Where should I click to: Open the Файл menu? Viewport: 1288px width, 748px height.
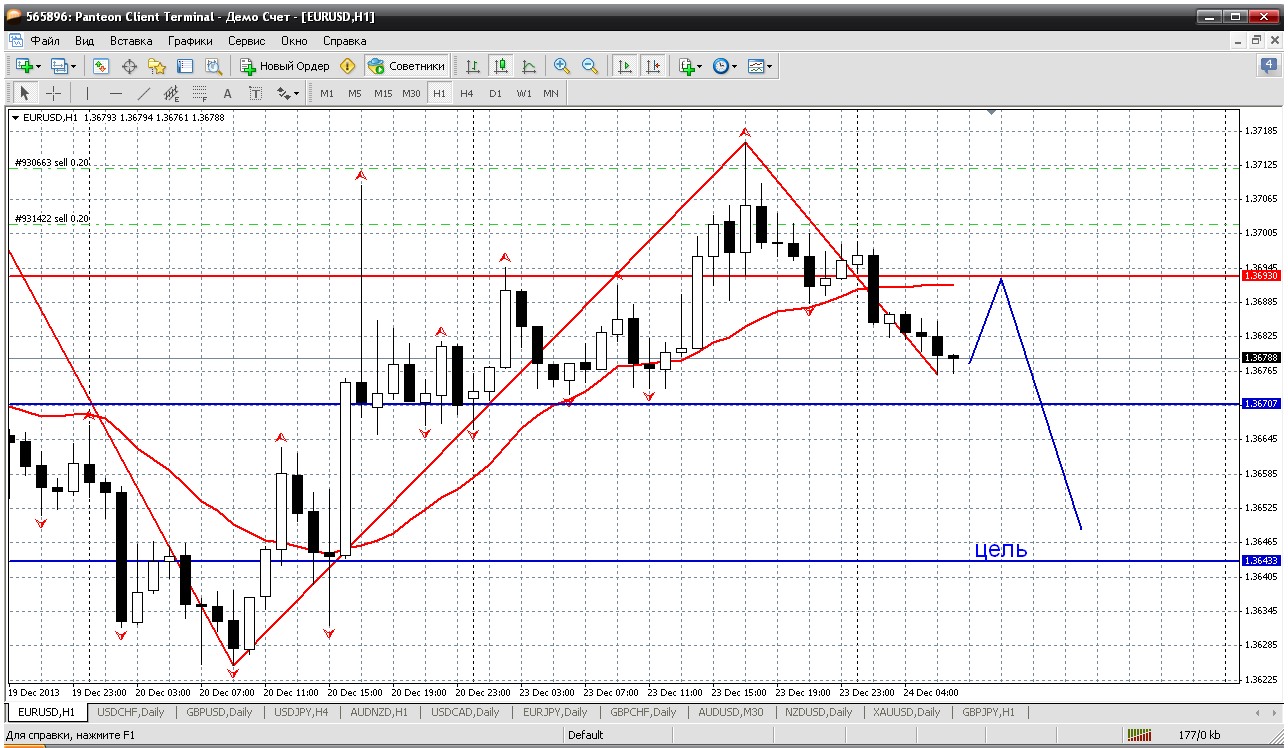45,41
